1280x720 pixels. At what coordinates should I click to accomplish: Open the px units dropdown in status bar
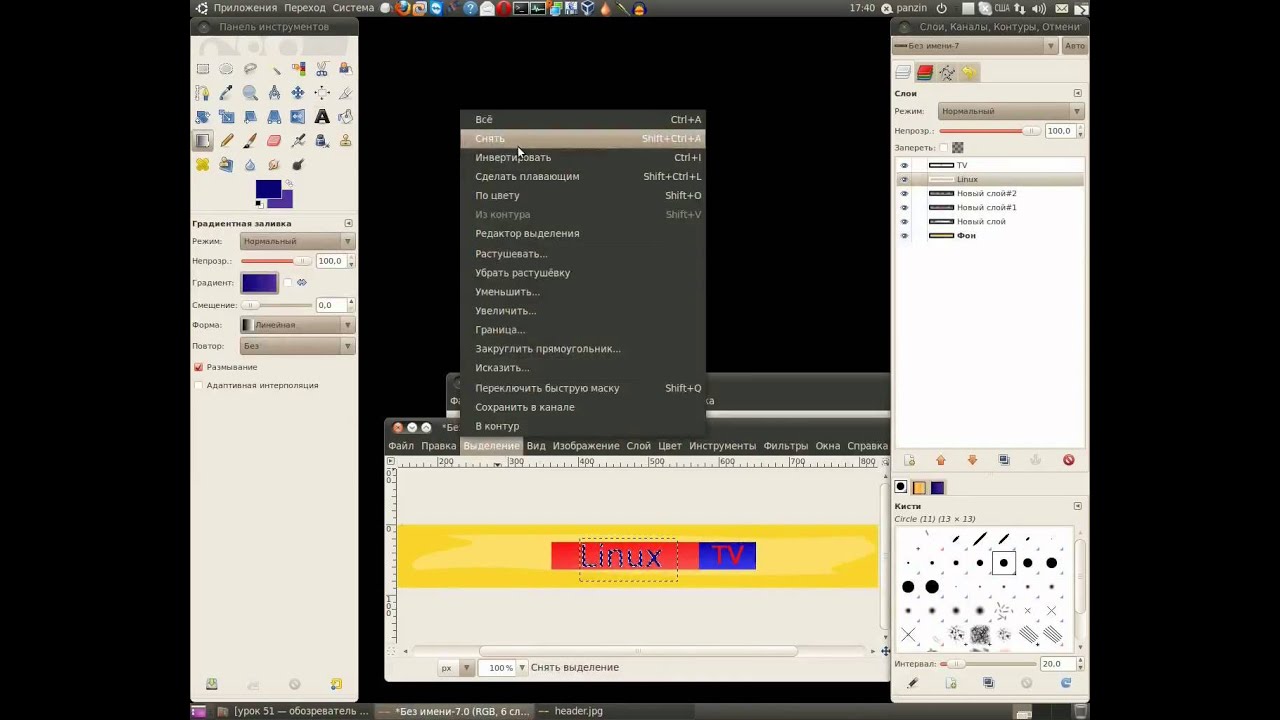pyautogui.click(x=456, y=667)
